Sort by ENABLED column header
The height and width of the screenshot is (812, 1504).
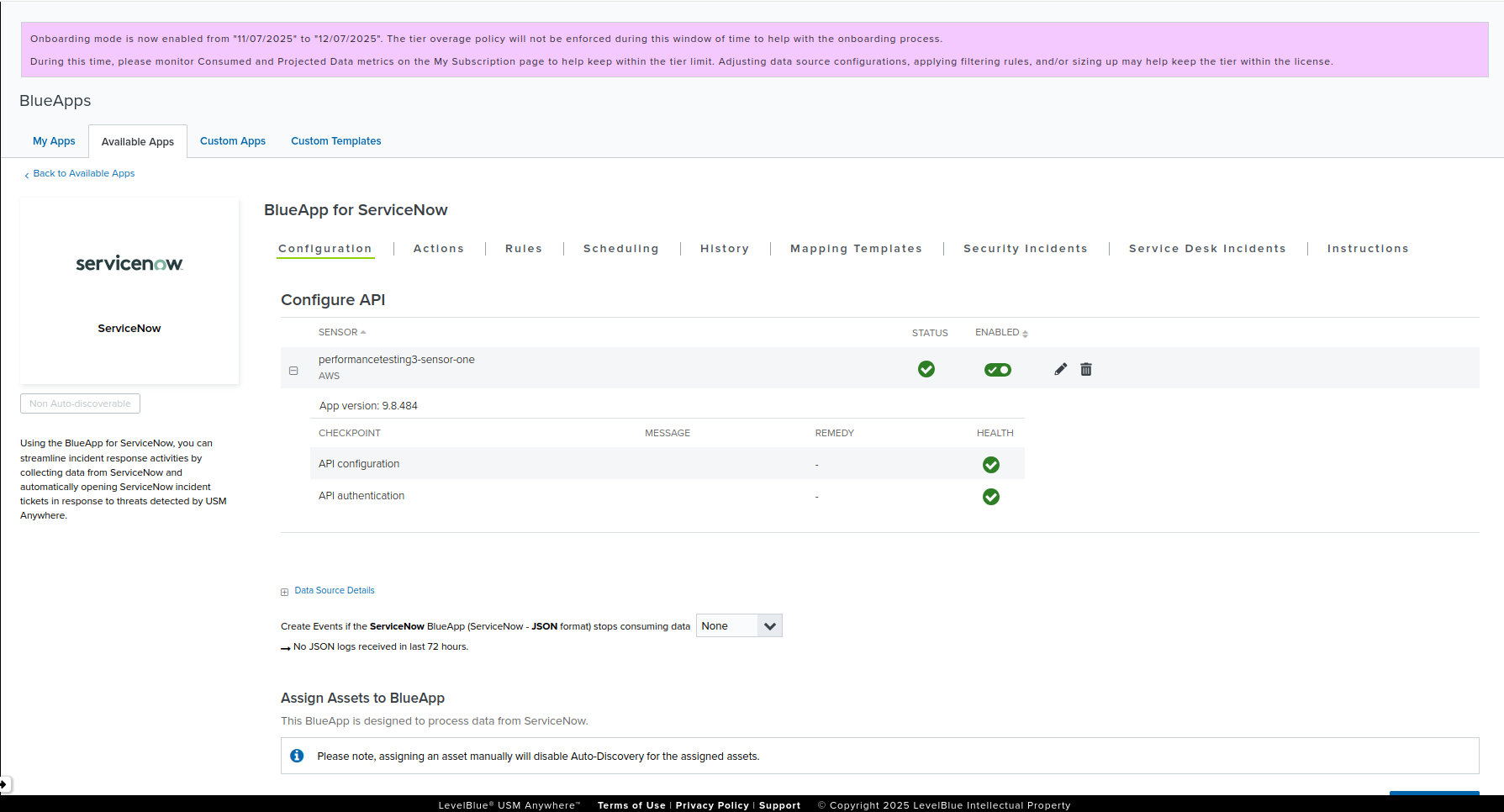[x=1001, y=333]
